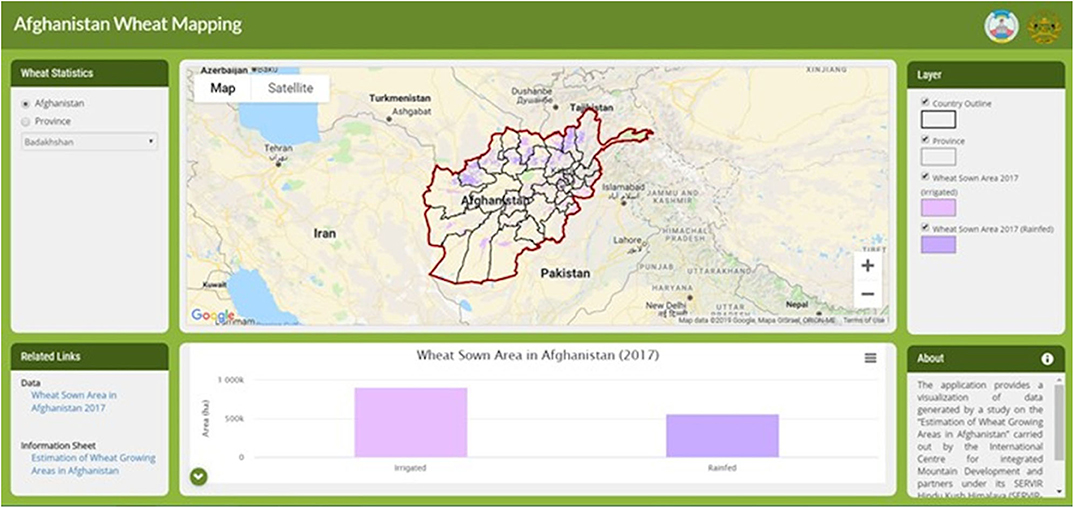The height and width of the screenshot is (508, 1074).
Task: Select the Province radio button
Action: [x=26, y=122]
